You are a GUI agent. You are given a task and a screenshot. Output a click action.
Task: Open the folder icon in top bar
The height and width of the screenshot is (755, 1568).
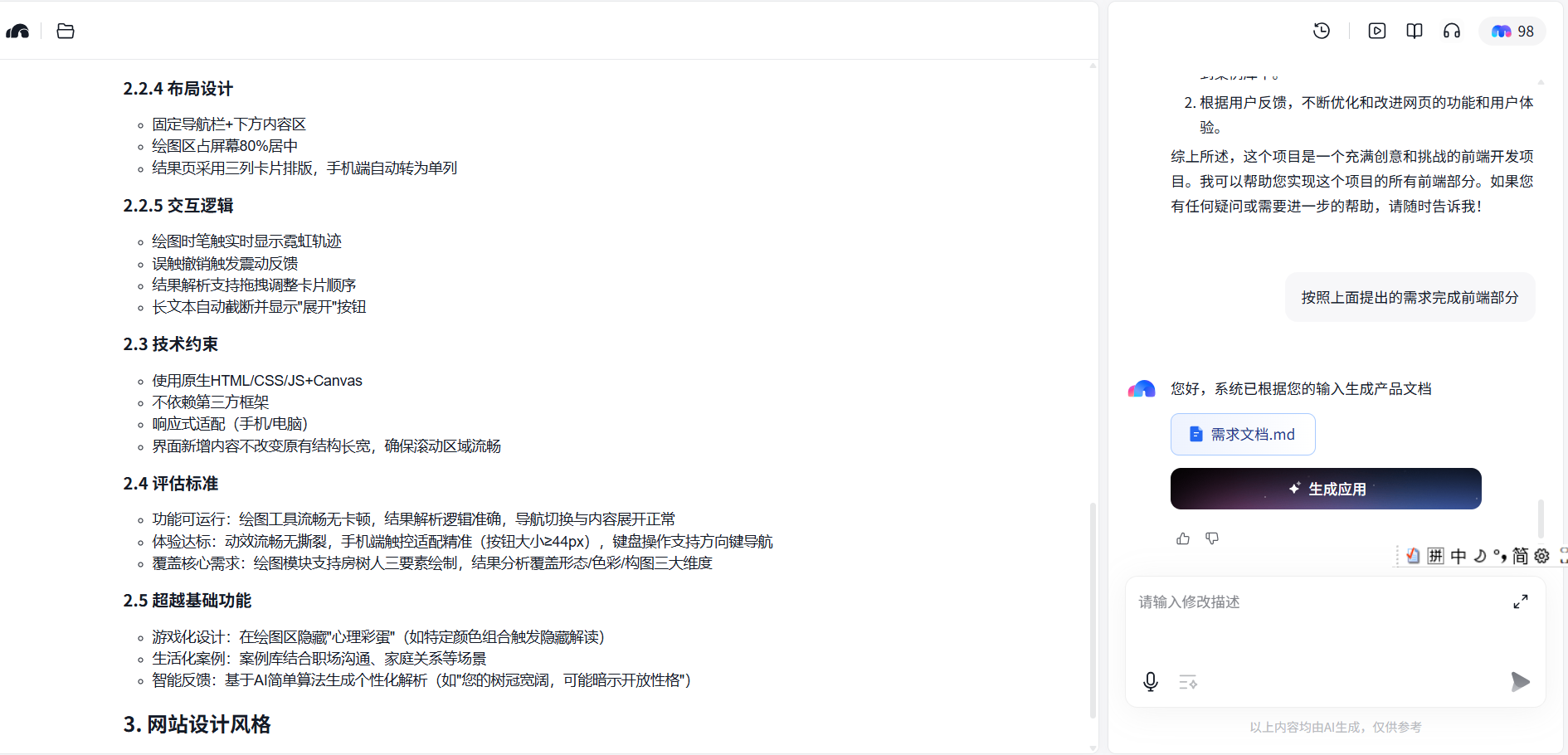(x=66, y=32)
